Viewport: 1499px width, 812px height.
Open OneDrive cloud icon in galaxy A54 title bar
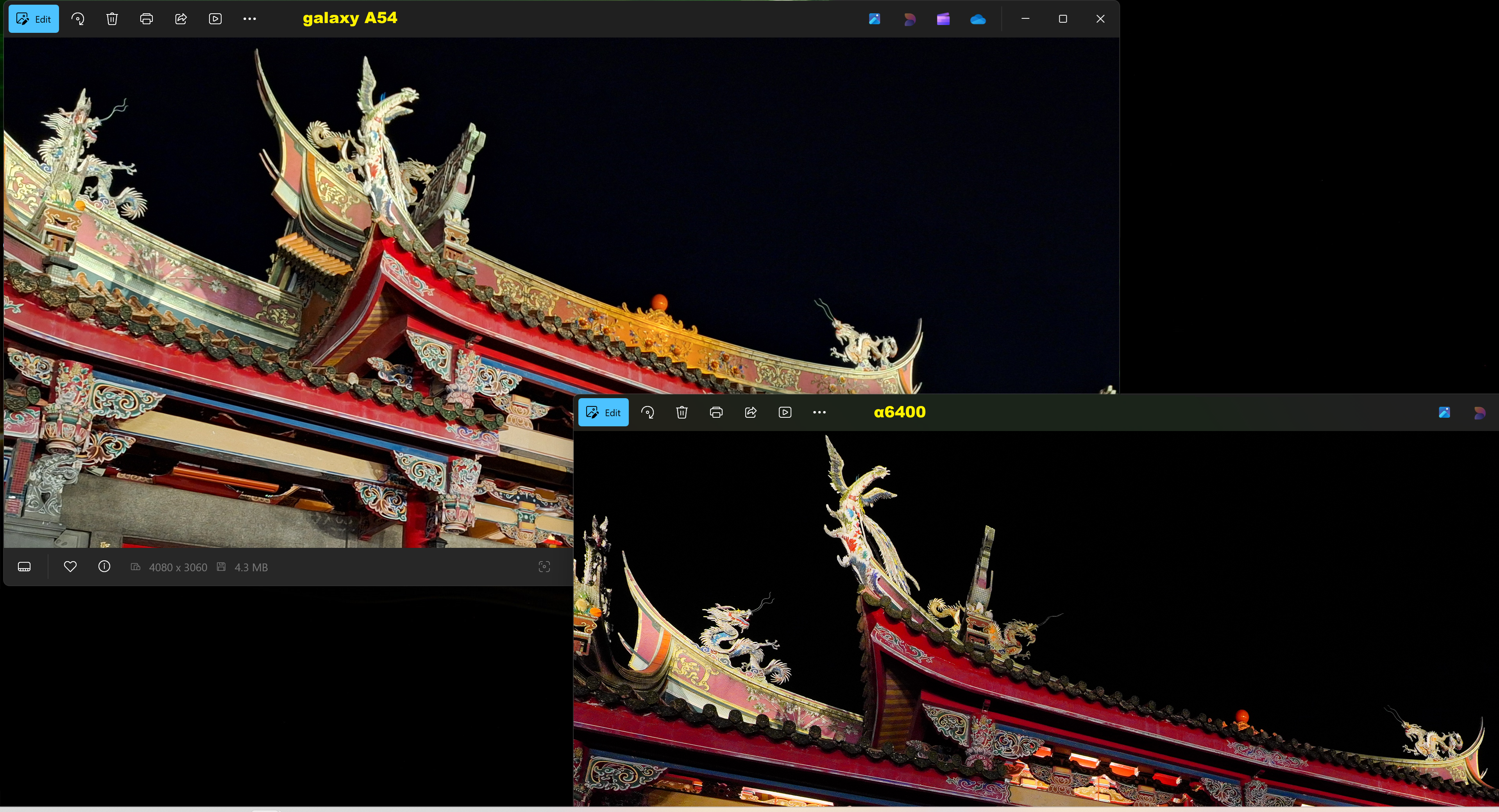tap(978, 19)
